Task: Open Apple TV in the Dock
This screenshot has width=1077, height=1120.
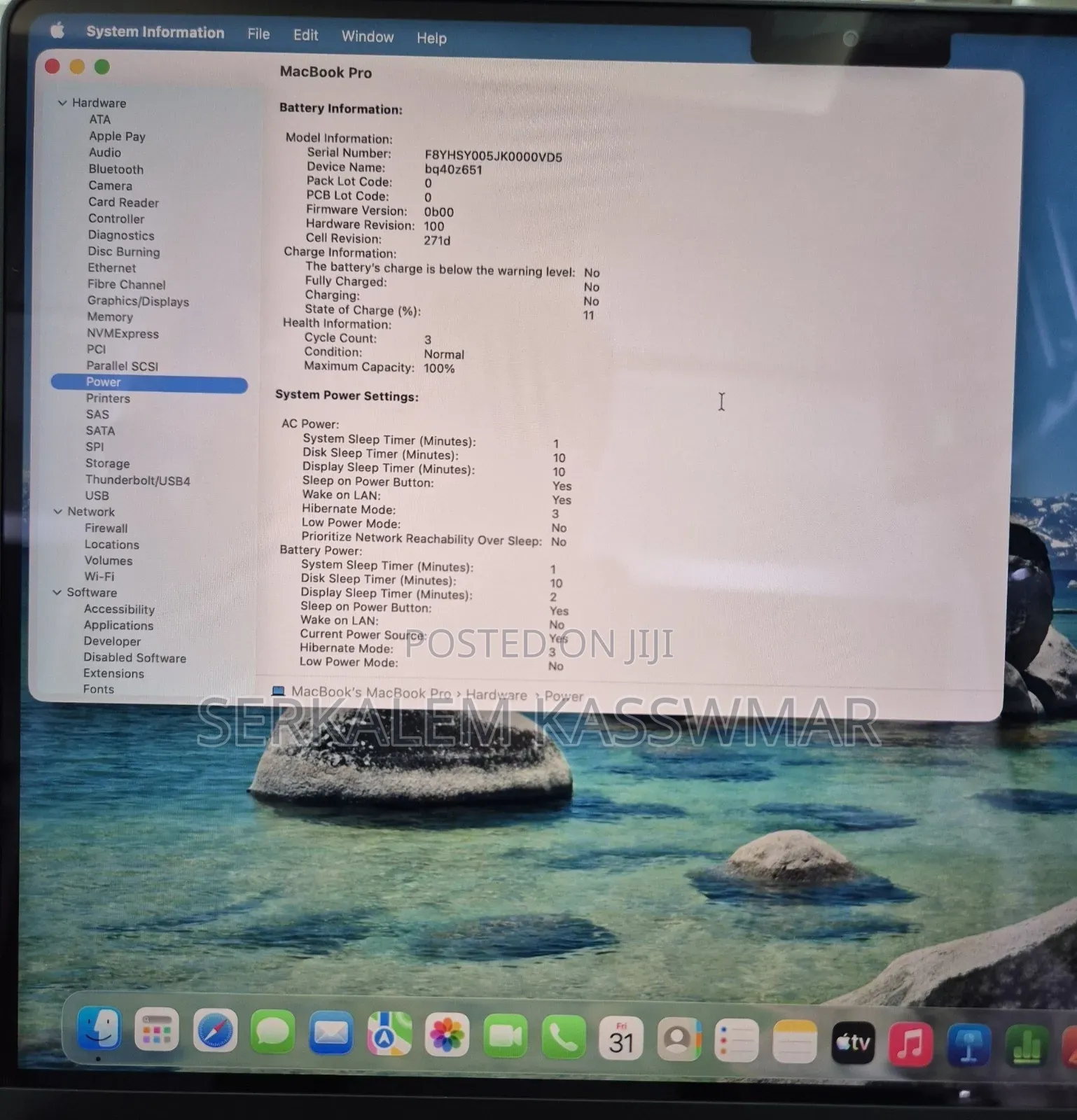Action: (853, 1042)
